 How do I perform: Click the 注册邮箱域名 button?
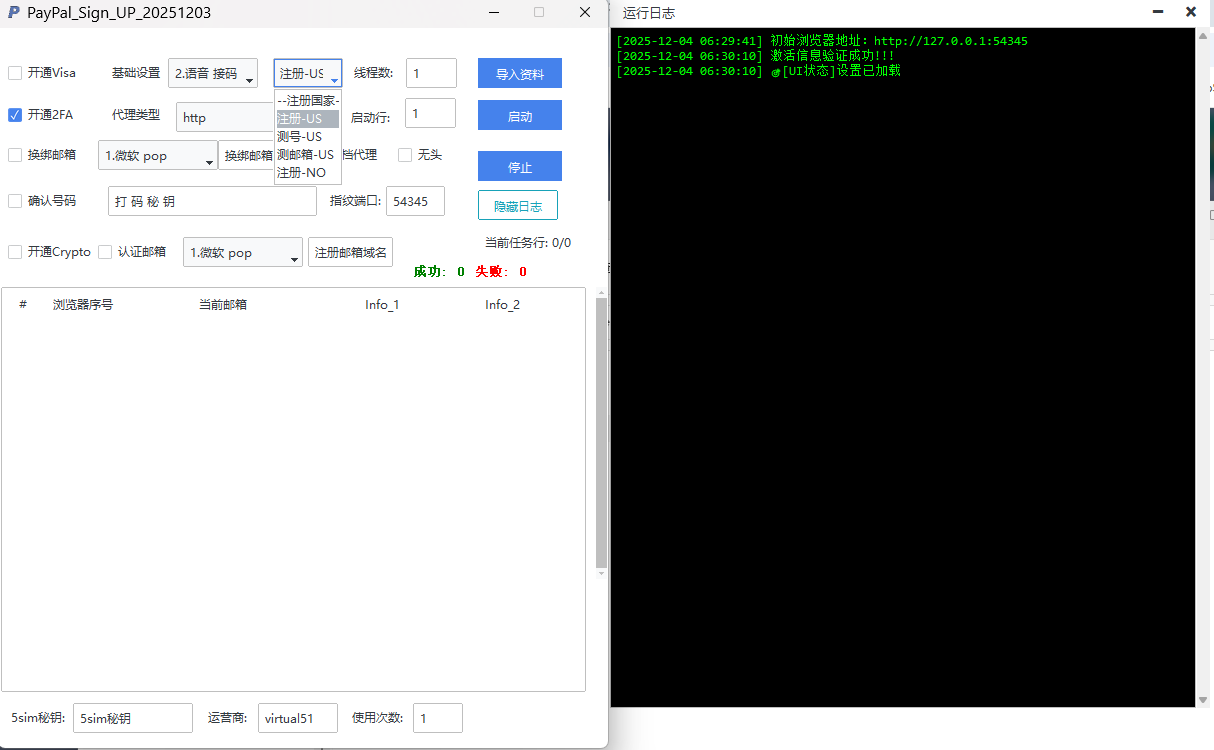click(x=350, y=253)
